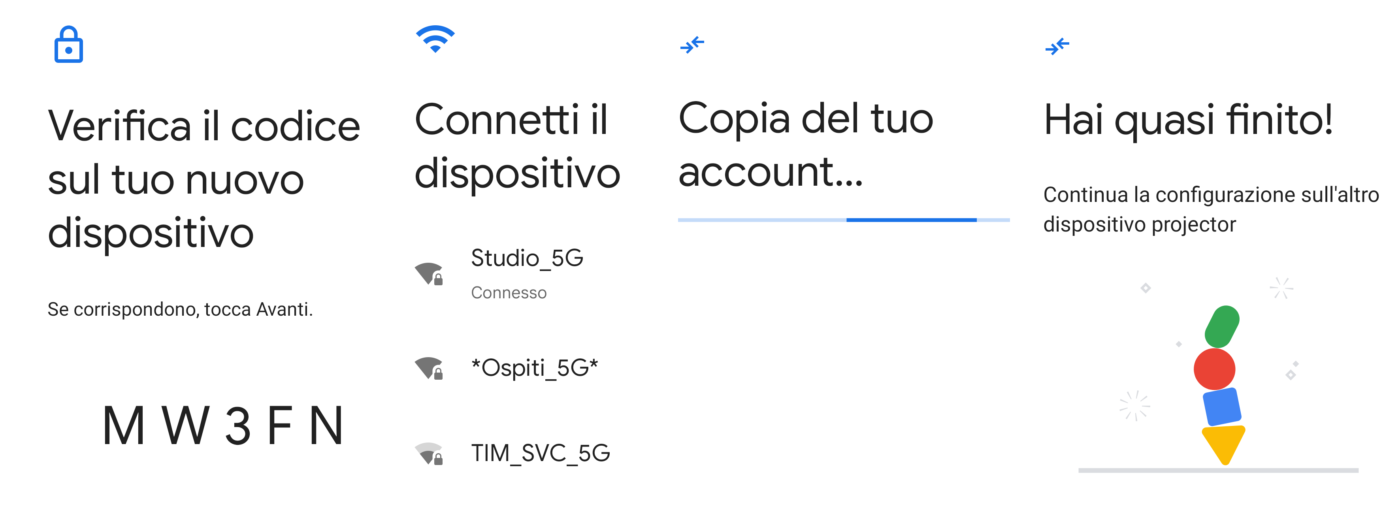Viewport: 1400px width, 516px height.
Task: Click the locked Wi-Fi icon beside *Ospiti_5G*
Action: [429, 369]
